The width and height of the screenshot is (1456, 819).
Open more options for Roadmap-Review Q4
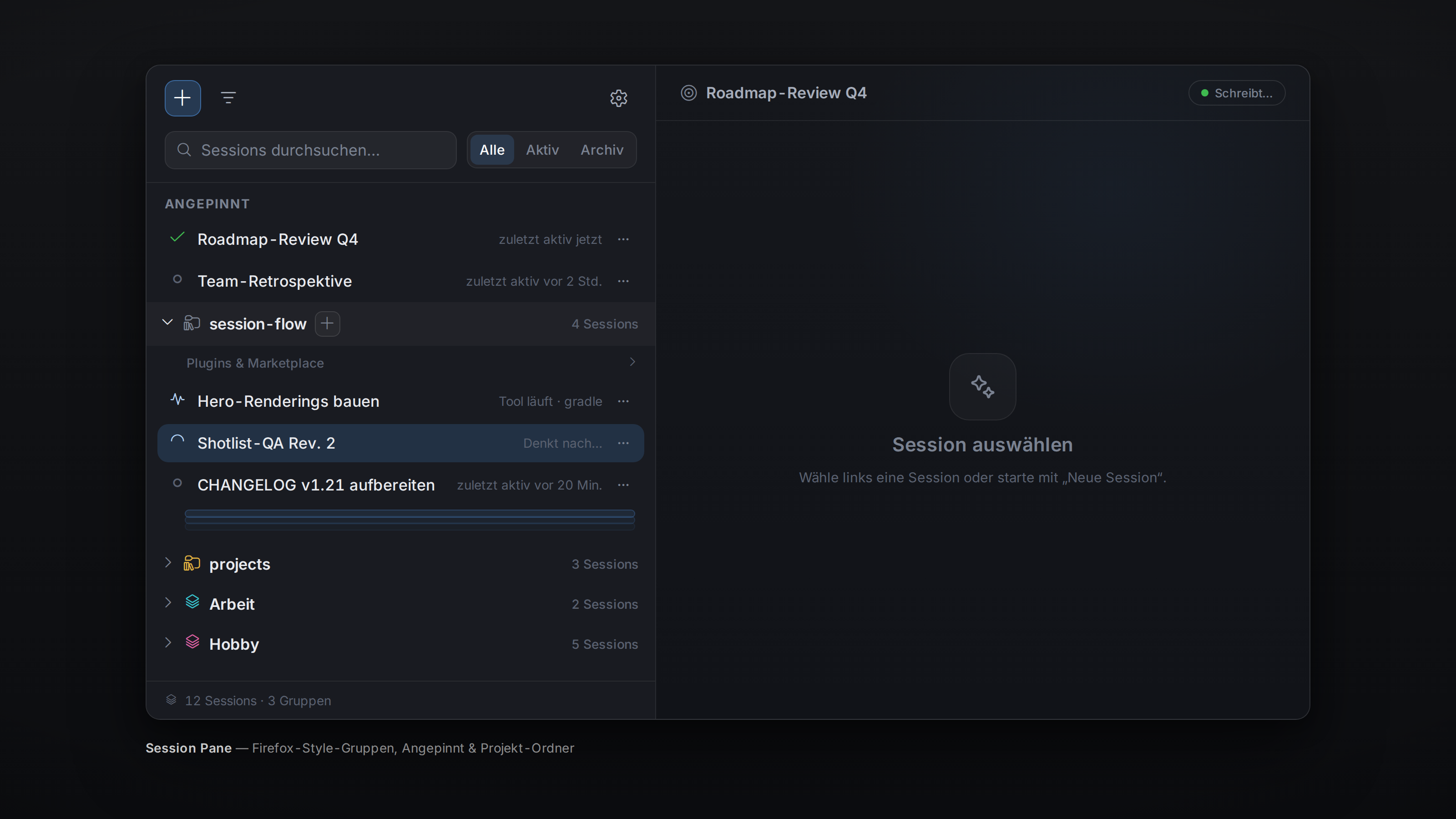[623, 239]
